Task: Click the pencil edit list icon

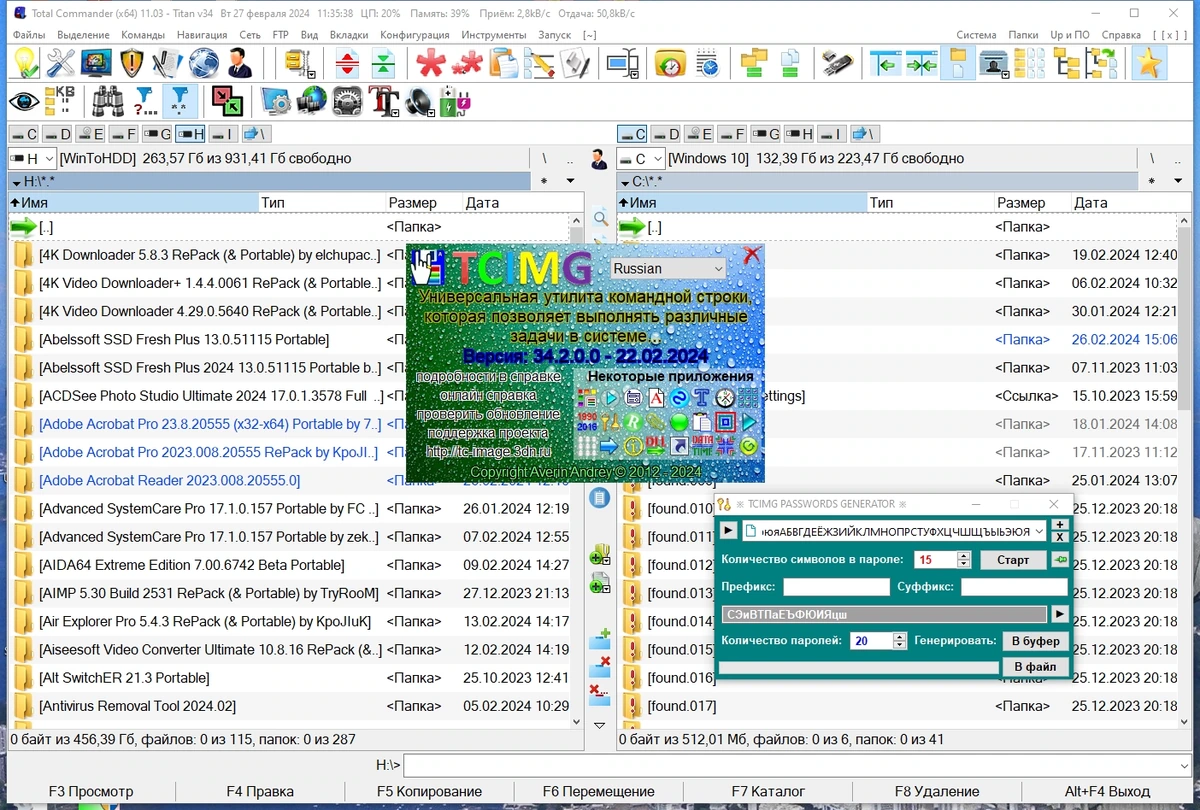Action: (x=540, y=64)
